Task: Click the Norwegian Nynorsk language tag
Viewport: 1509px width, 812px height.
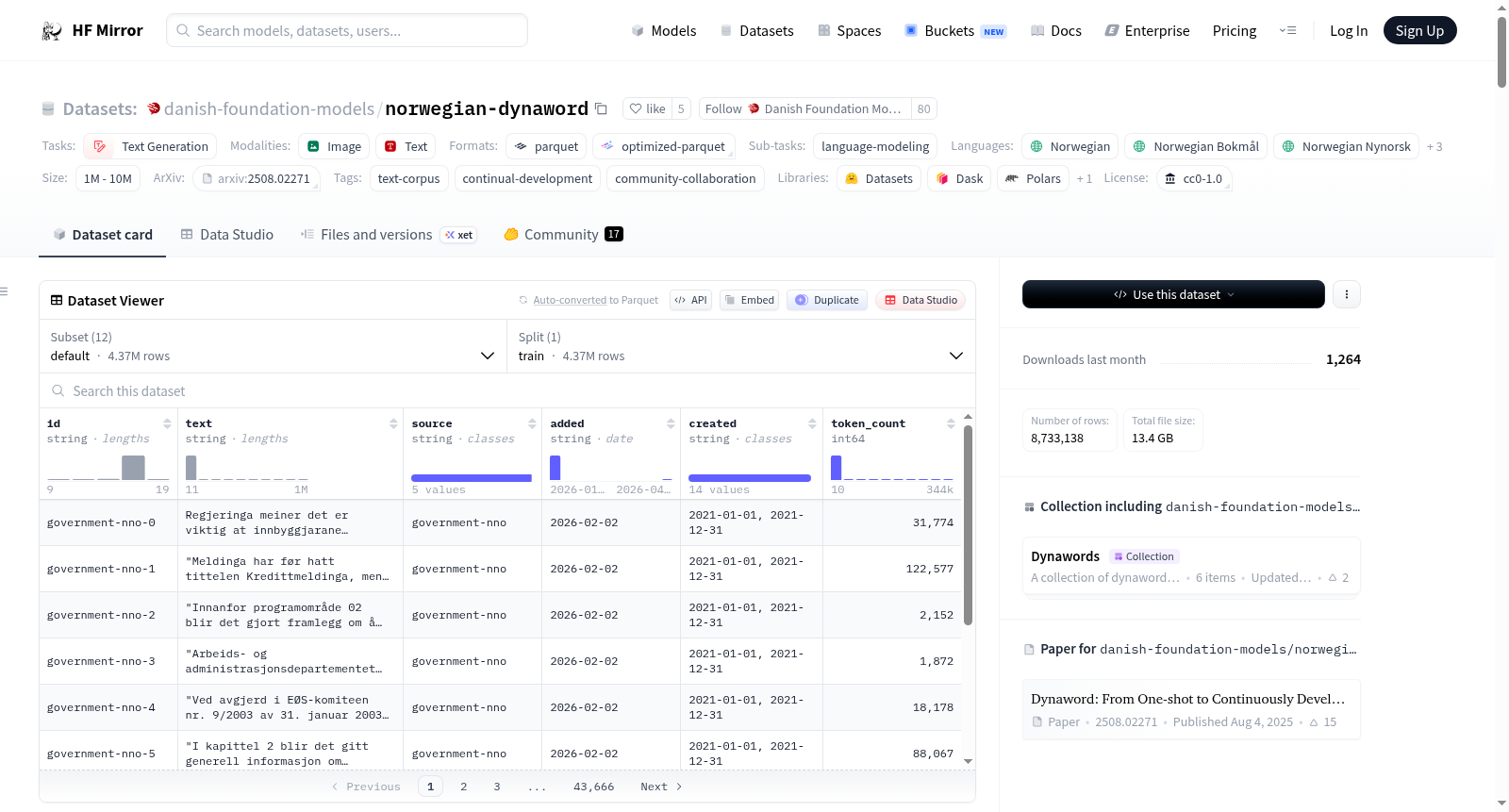Action: coord(1347,146)
